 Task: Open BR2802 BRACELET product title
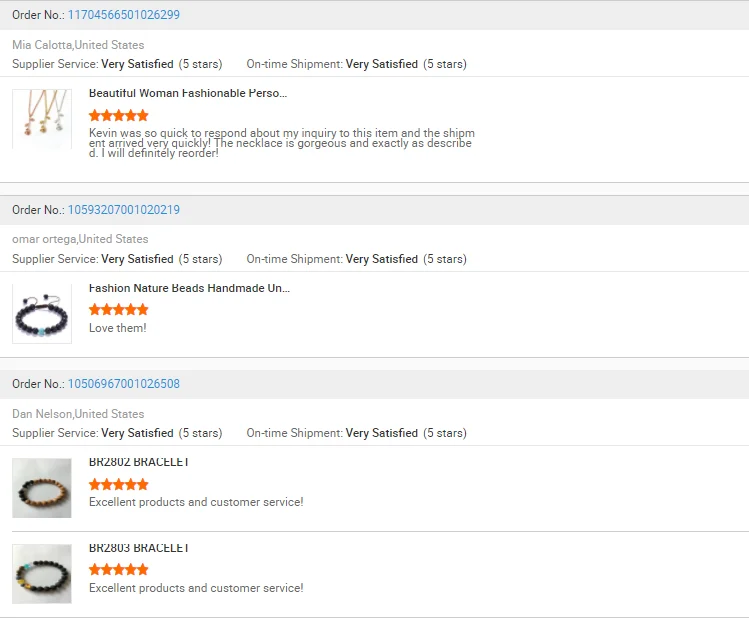point(139,462)
